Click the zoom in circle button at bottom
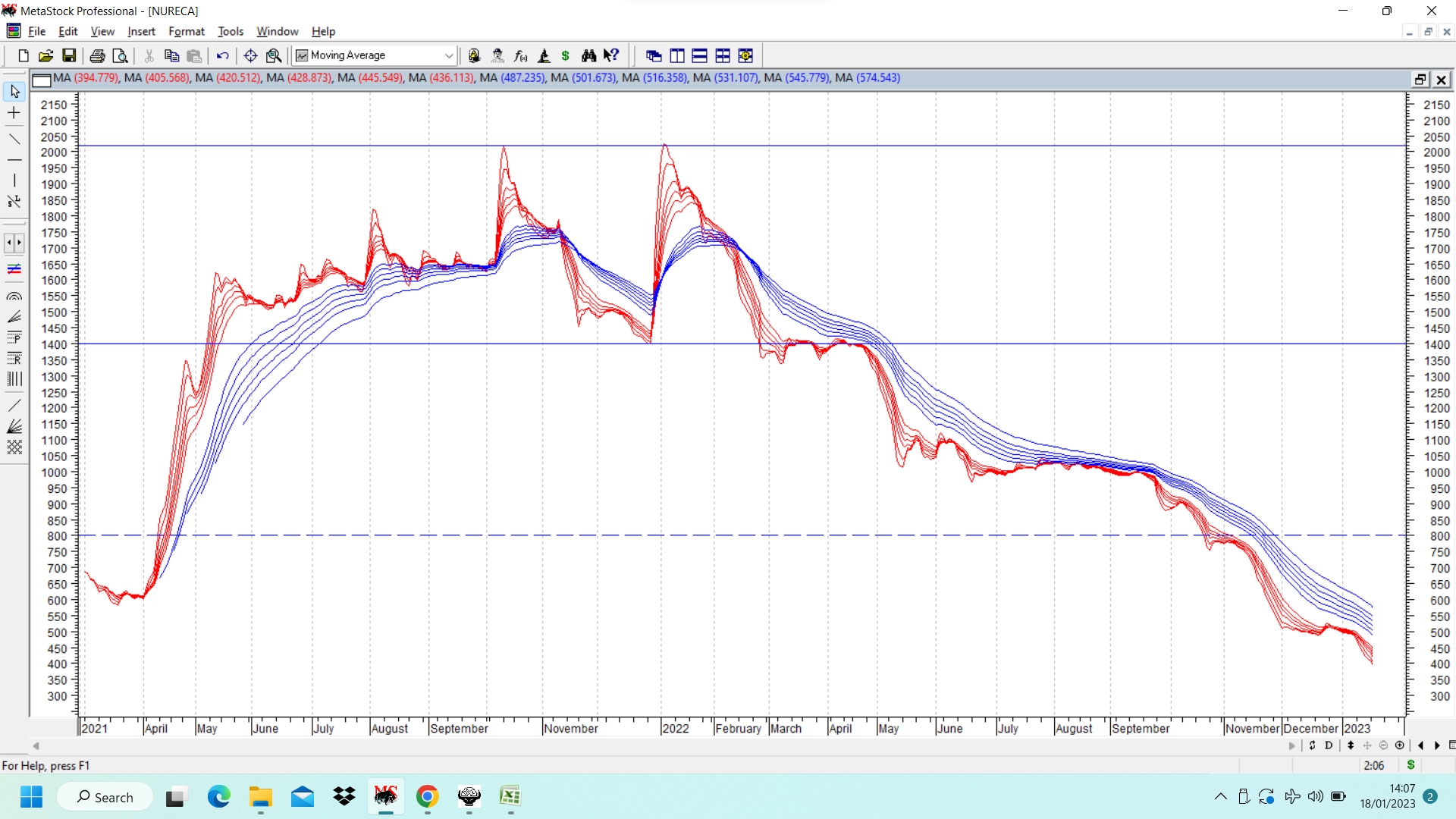The image size is (1456, 819). pos(1400,745)
